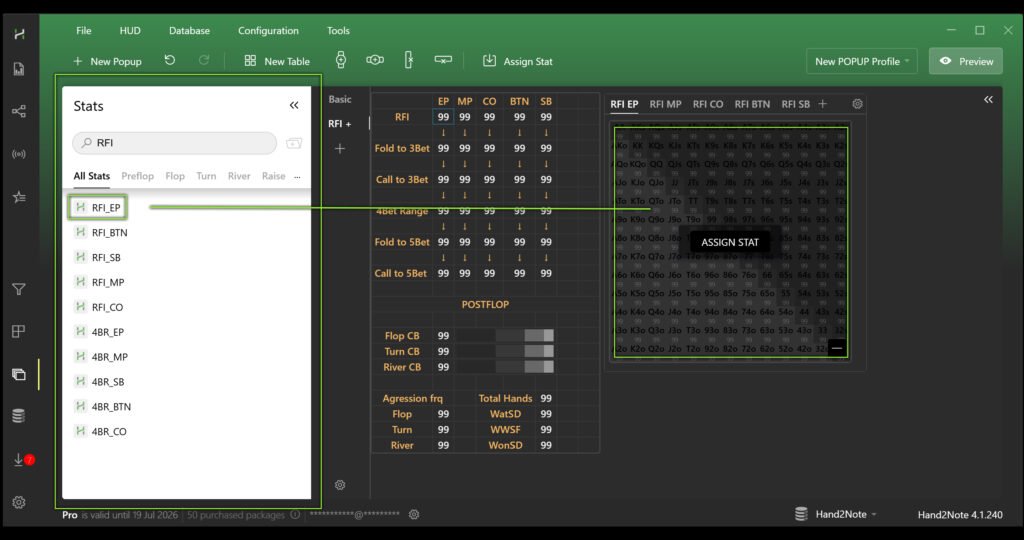Click the share nodes icon in the sidebar
1024x540 pixels.
pos(18,111)
